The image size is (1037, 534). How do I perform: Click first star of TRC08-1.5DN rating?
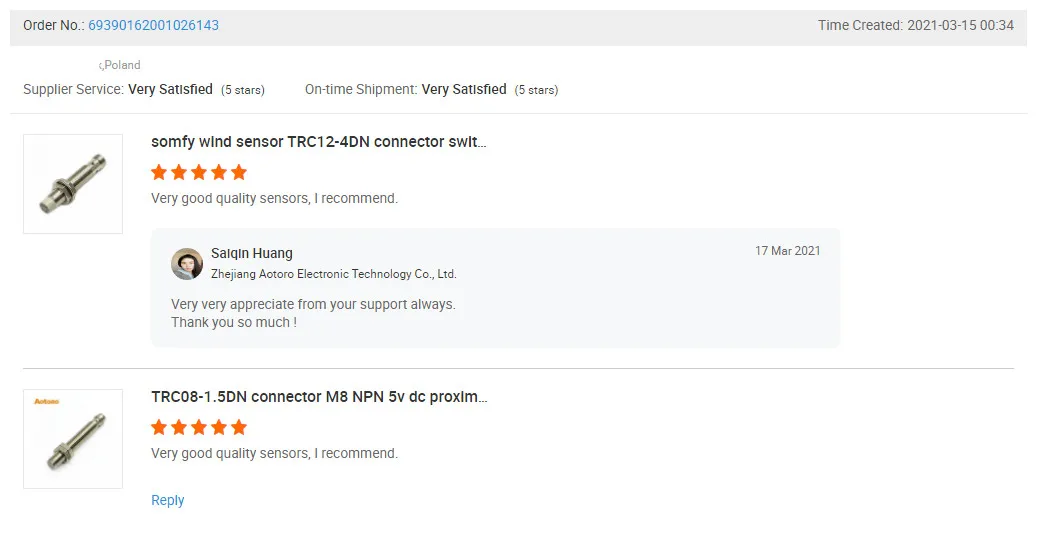coord(159,427)
